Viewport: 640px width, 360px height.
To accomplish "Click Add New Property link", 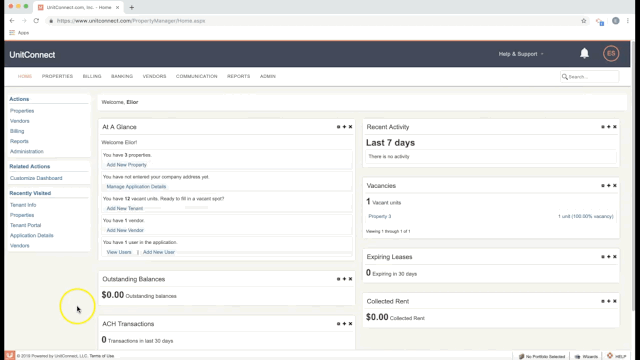I will [x=127, y=165].
